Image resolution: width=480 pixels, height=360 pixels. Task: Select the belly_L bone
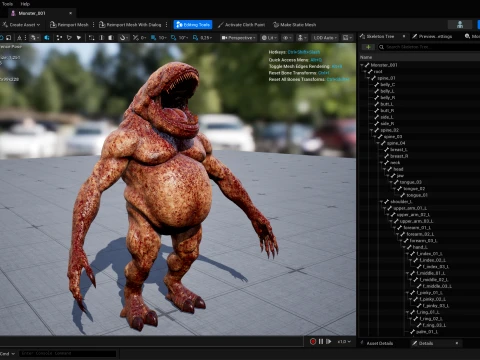pyautogui.click(x=387, y=91)
